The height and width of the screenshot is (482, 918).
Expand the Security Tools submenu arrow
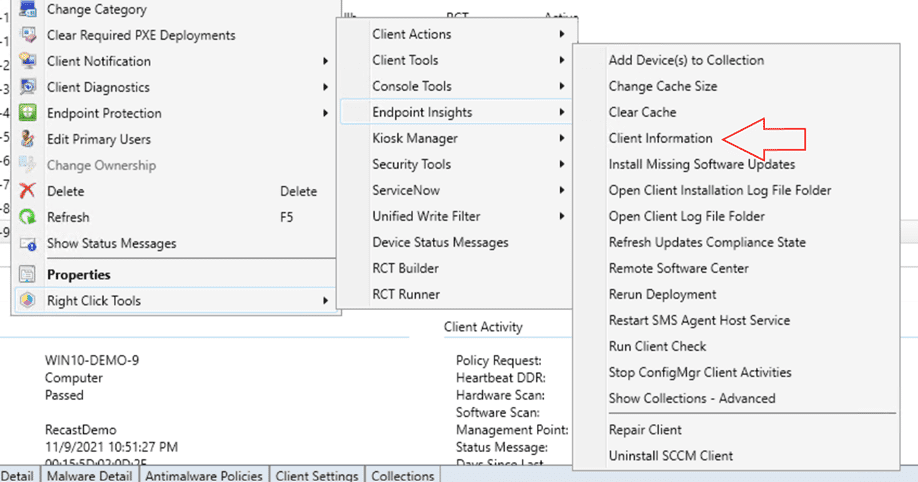[562, 164]
